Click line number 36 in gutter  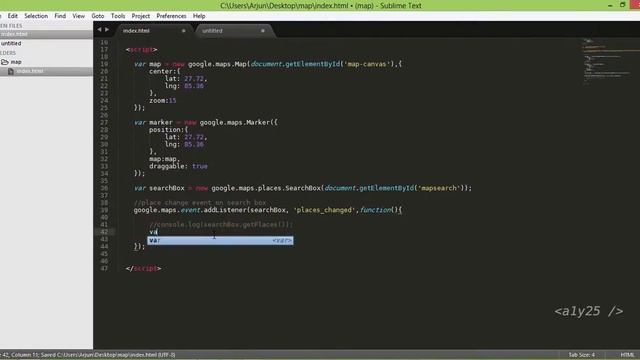pos(104,188)
